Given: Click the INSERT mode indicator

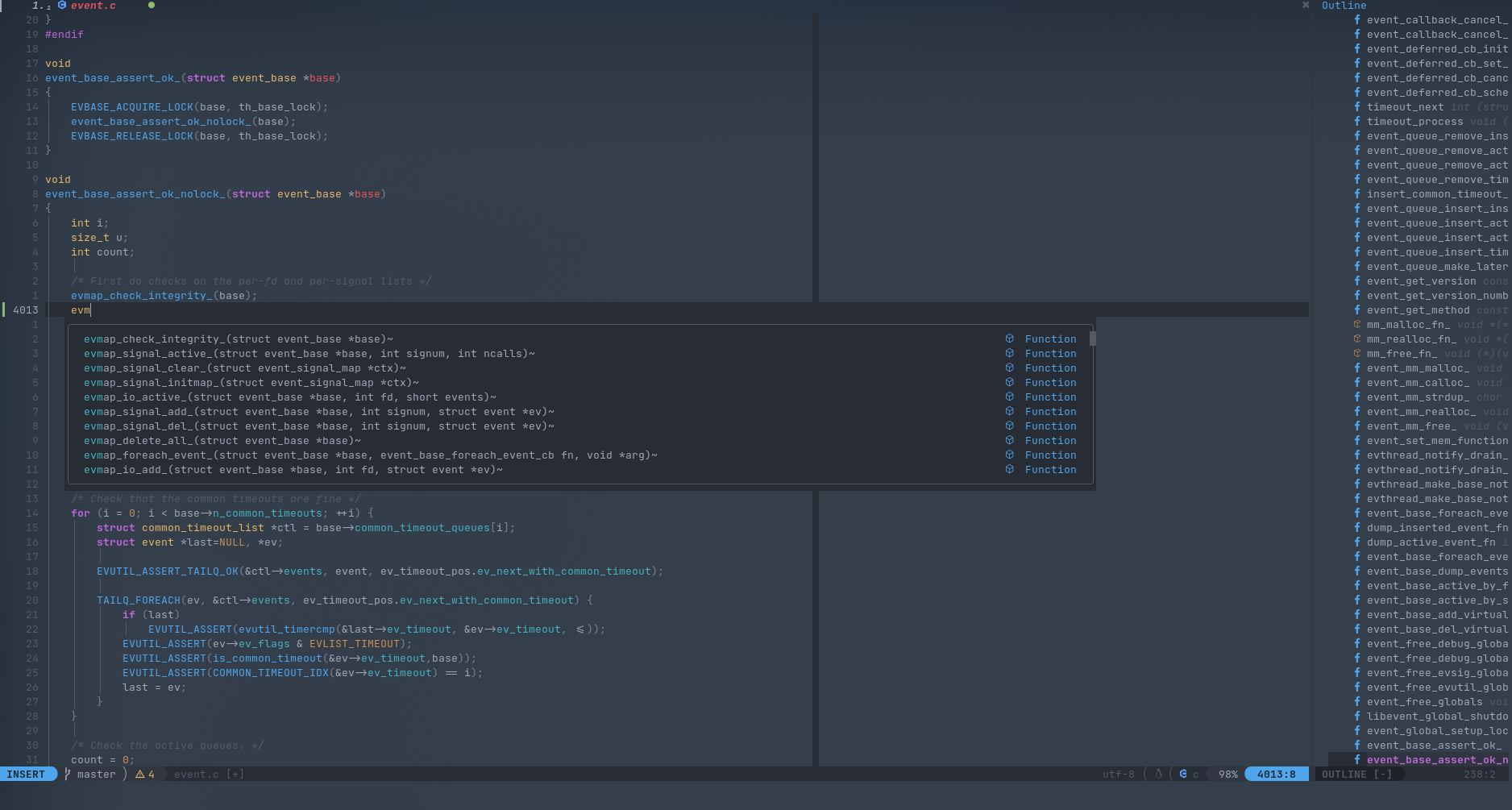Looking at the screenshot, I should [26, 775].
